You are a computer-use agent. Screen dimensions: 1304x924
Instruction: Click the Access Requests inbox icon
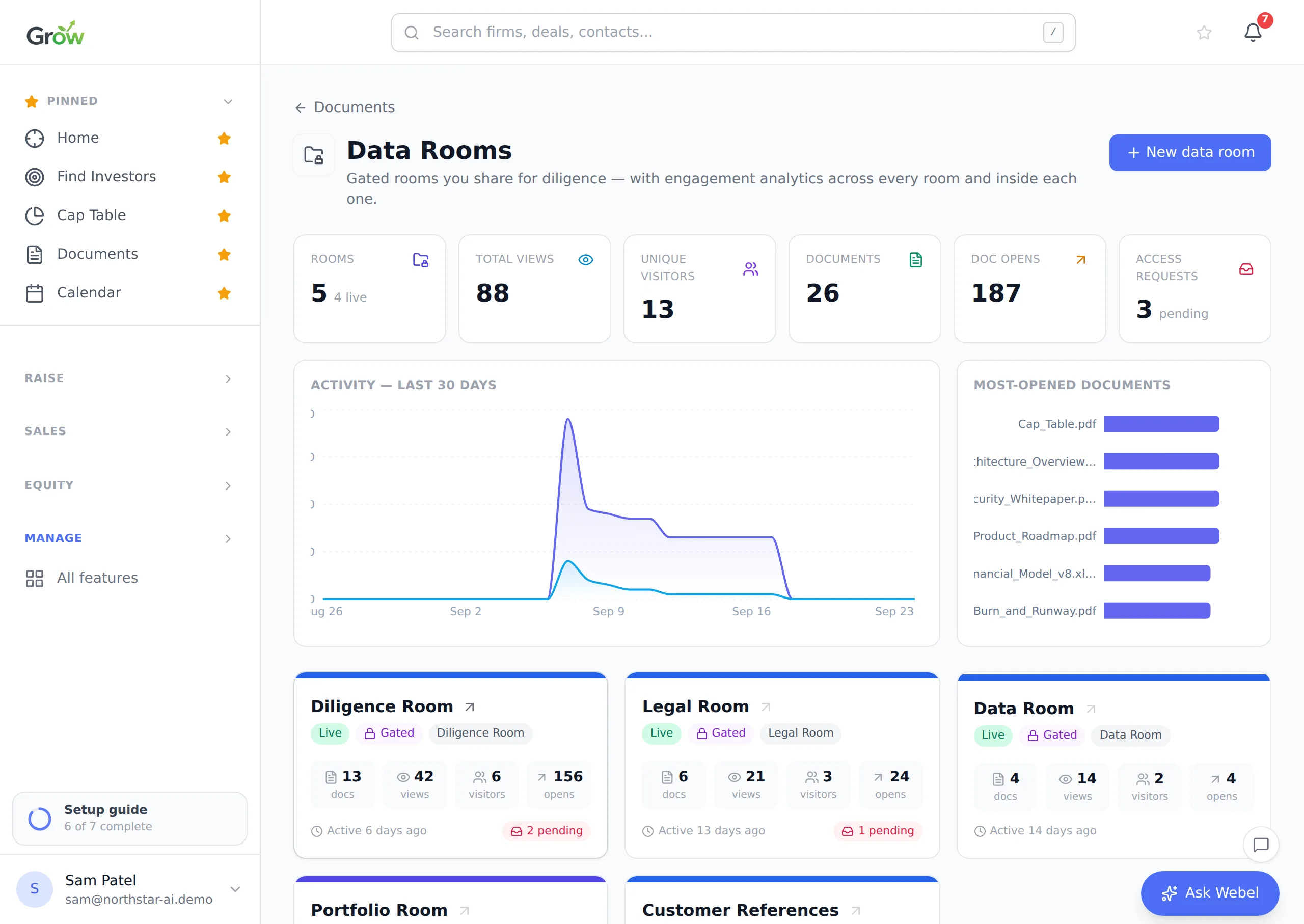(1245, 268)
